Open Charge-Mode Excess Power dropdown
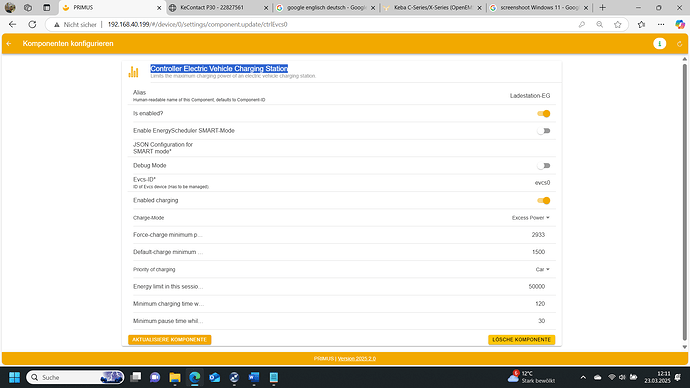Screen dimensions: 690x388 click(x=531, y=218)
